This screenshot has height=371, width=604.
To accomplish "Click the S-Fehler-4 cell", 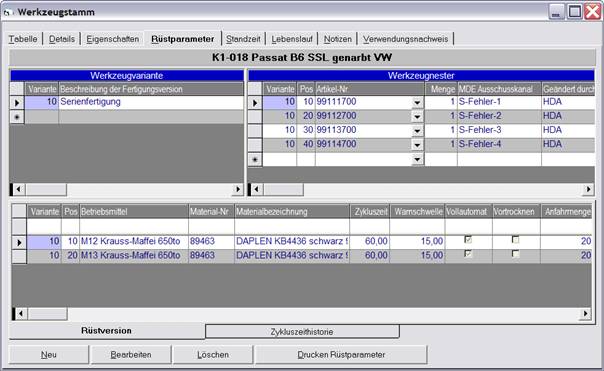I will [499, 144].
